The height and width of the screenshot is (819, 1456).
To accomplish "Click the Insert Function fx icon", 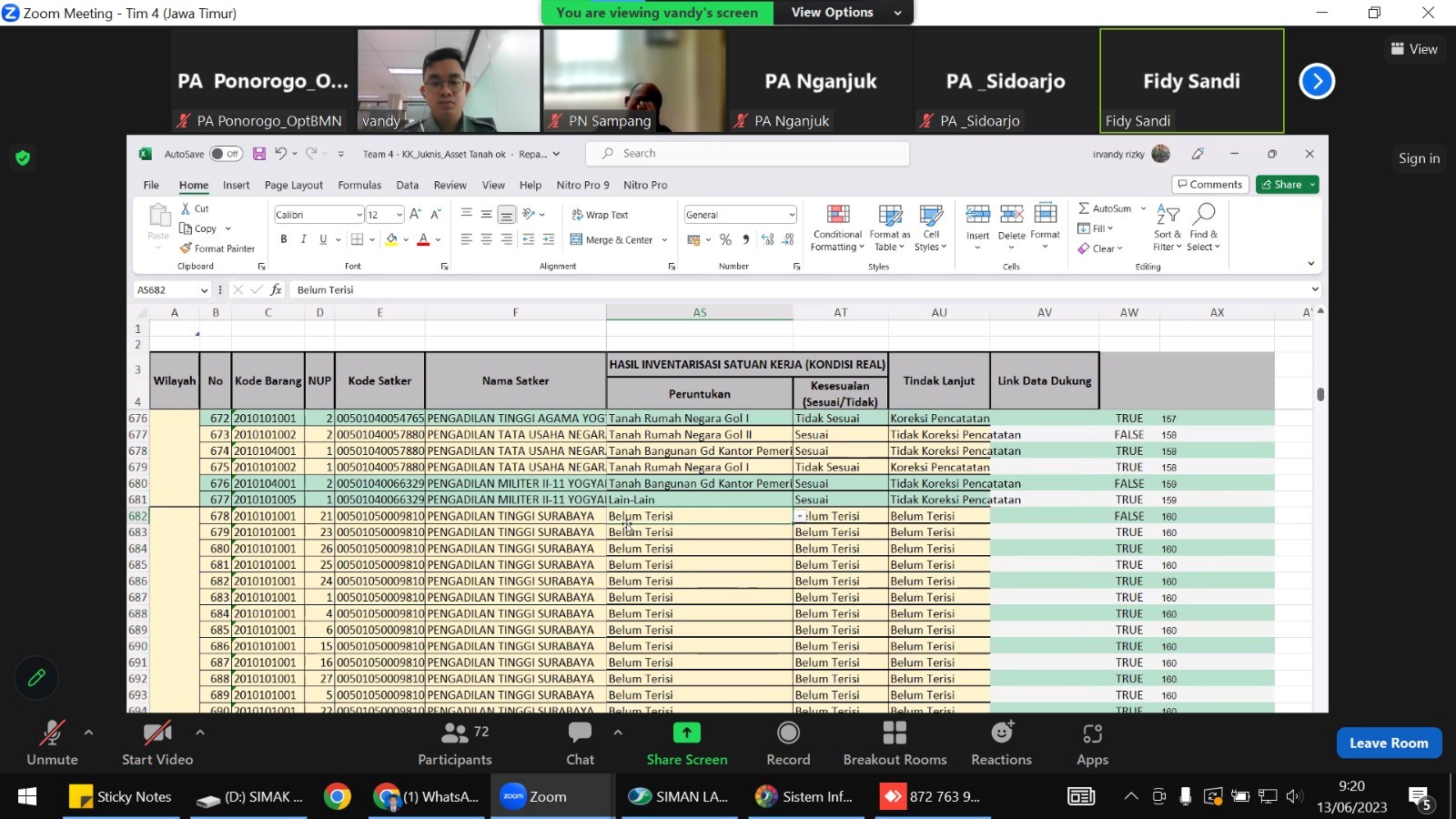I will pyautogui.click(x=276, y=289).
